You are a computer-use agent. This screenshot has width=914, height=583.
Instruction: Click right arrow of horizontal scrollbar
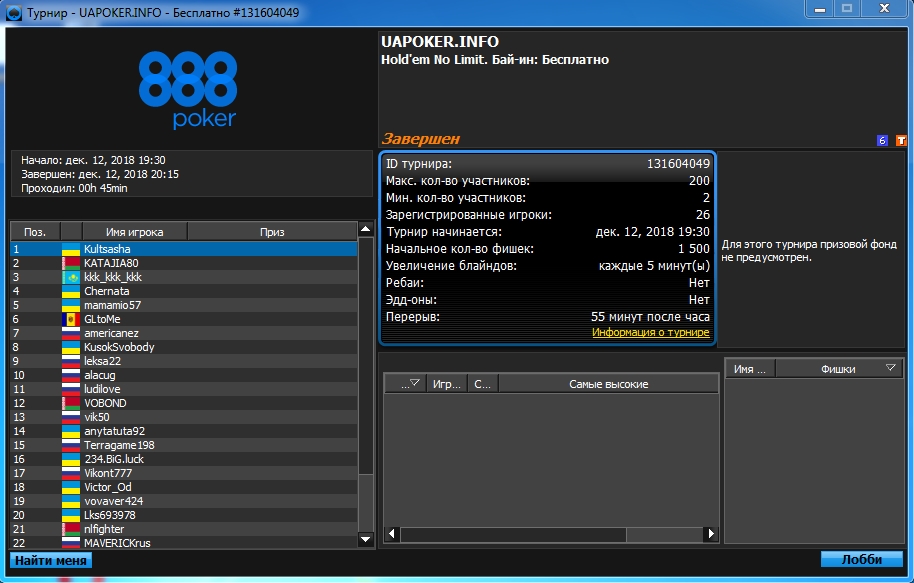(x=711, y=533)
